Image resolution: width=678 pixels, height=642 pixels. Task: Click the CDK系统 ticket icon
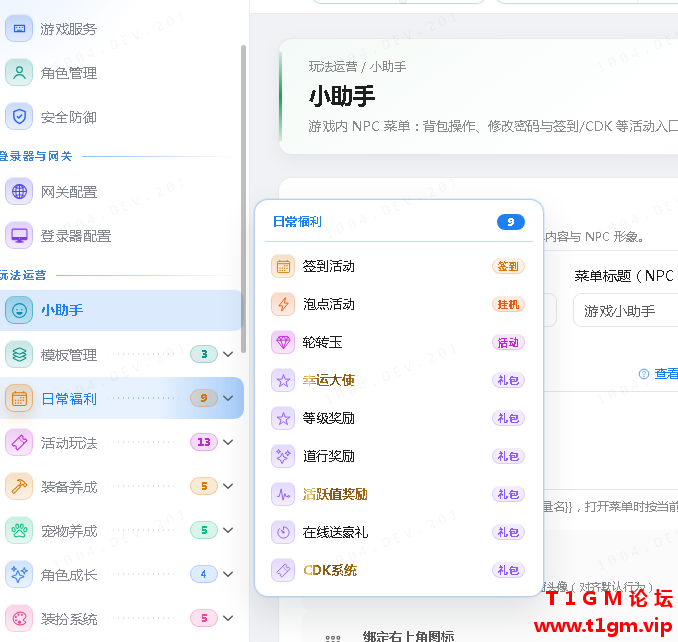(283, 570)
